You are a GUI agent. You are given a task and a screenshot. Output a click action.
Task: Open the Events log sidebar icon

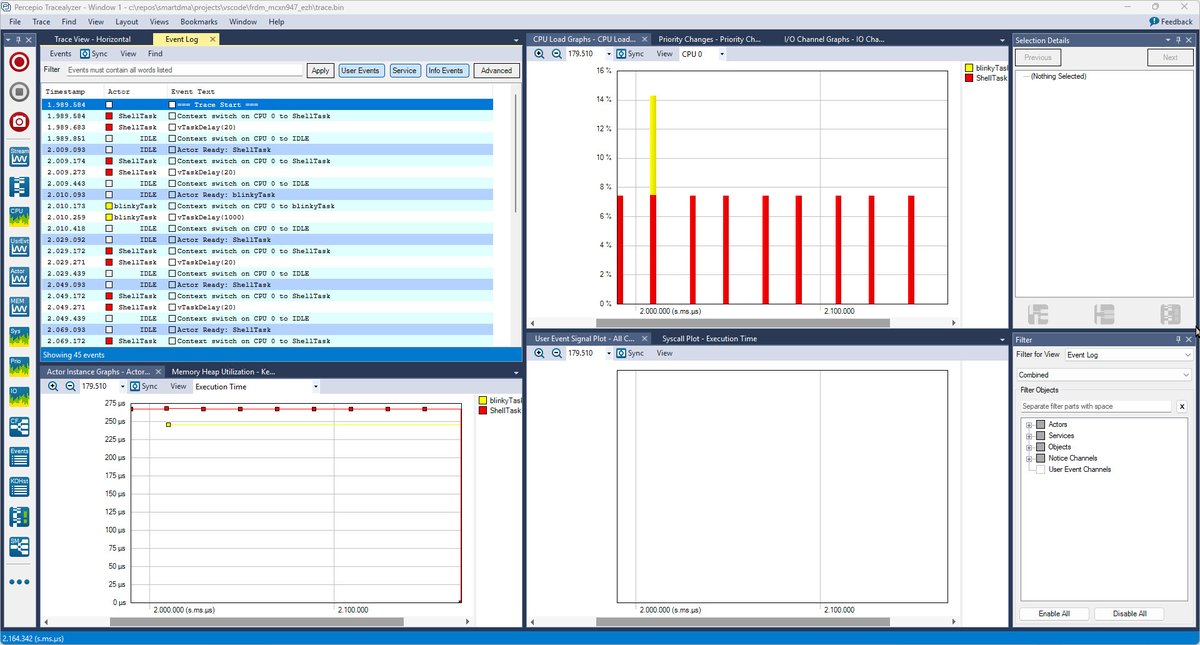[19, 457]
